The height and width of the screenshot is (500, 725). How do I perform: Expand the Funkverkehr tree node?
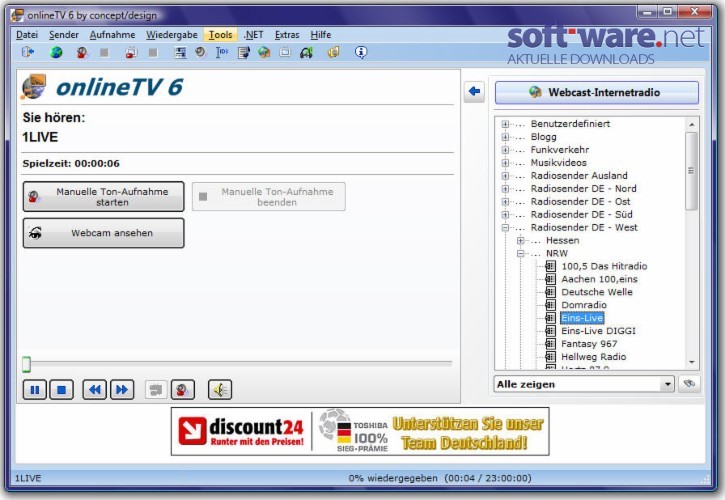click(x=505, y=150)
